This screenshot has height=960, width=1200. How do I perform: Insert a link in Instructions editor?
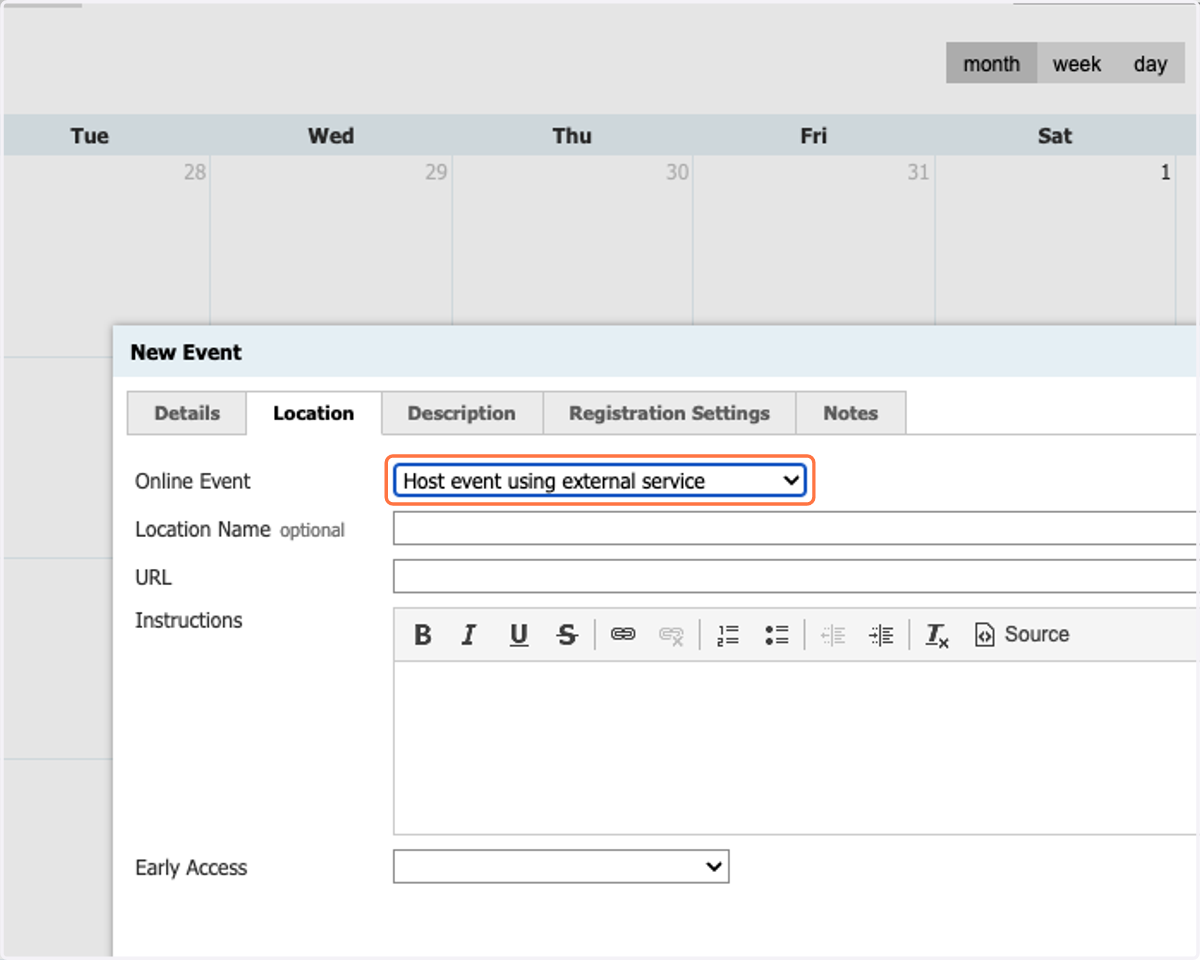623,634
